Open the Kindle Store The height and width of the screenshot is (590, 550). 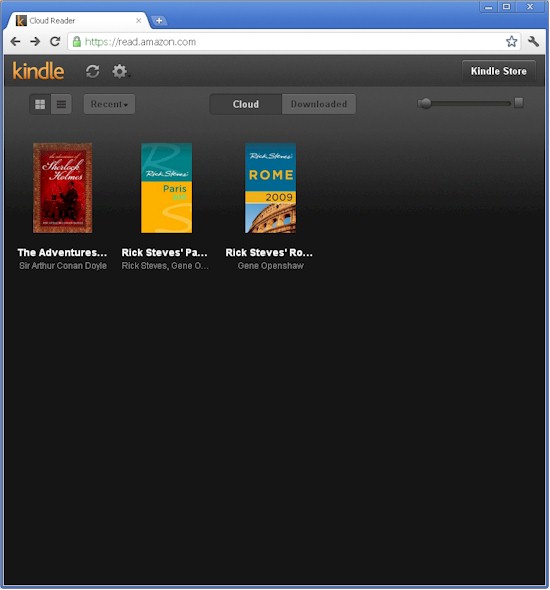tap(498, 71)
